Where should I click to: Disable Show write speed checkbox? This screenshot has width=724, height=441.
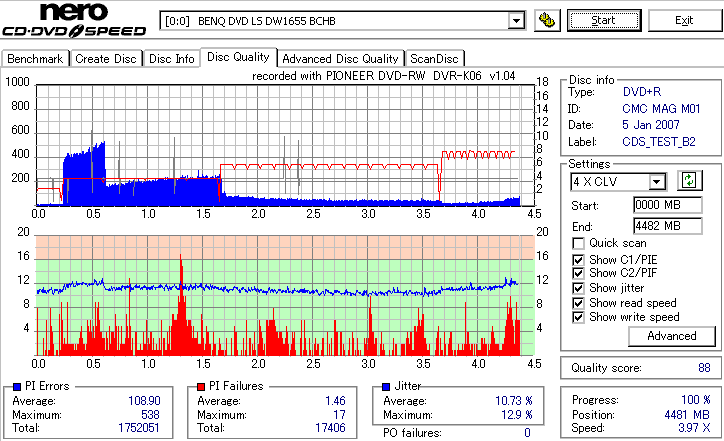coord(578,318)
